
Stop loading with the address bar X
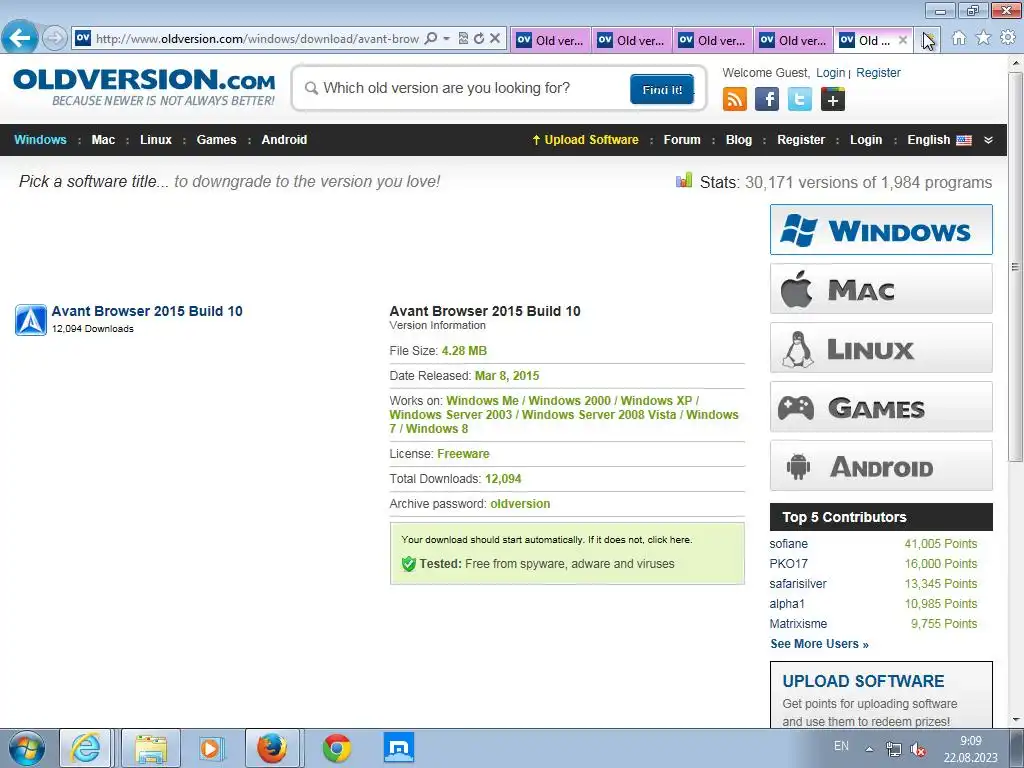point(495,39)
